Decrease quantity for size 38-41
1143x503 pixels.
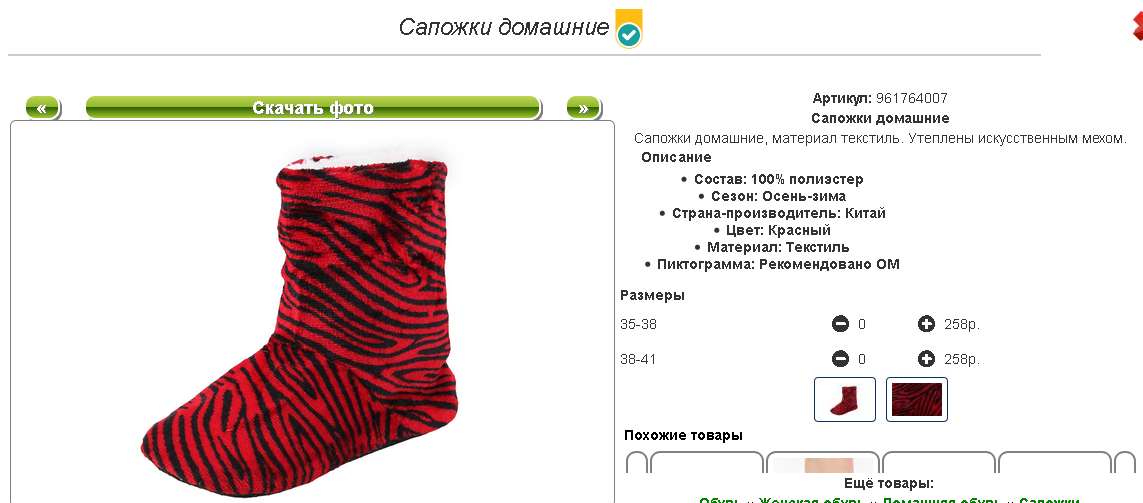(x=840, y=359)
